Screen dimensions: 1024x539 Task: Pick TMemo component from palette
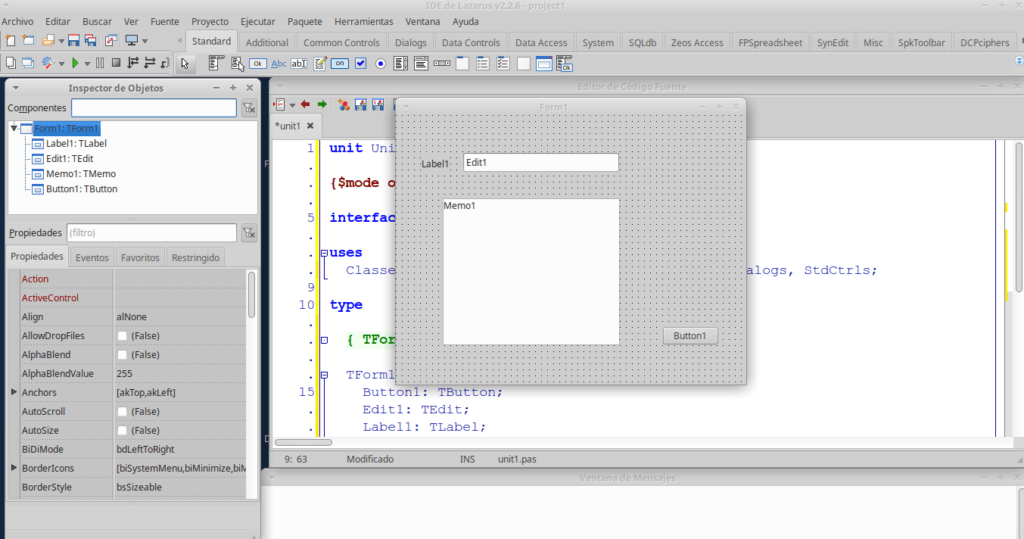tap(320, 64)
